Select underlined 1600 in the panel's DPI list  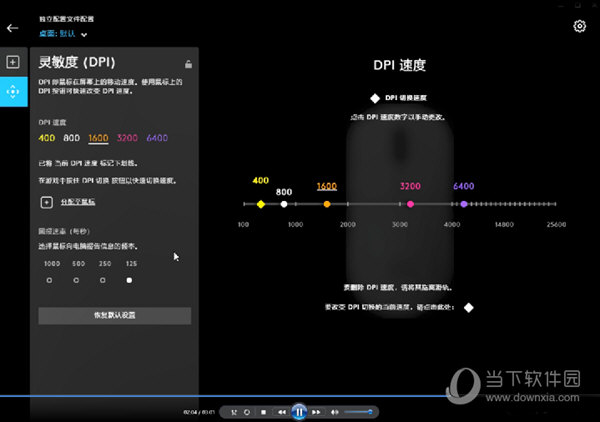click(x=98, y=138)
